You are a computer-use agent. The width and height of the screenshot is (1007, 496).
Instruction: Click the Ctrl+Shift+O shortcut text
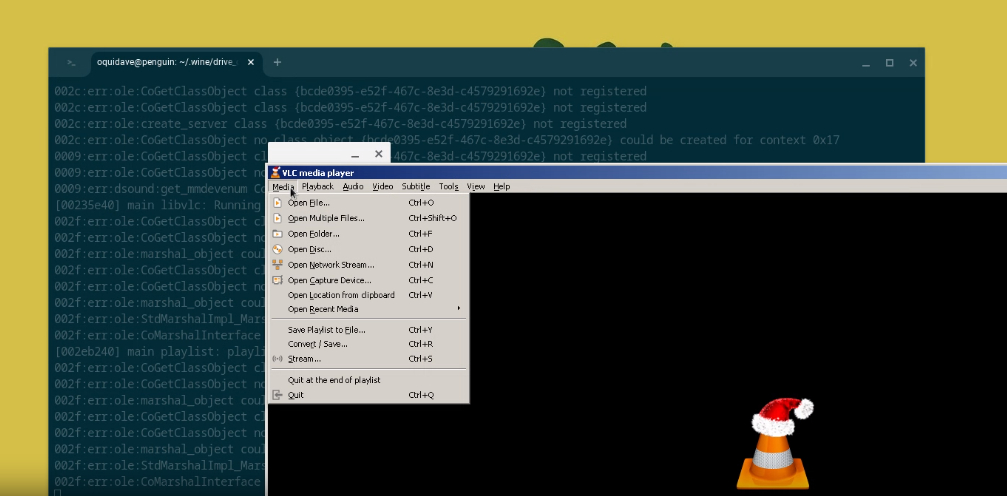click(x=432, y=218)
